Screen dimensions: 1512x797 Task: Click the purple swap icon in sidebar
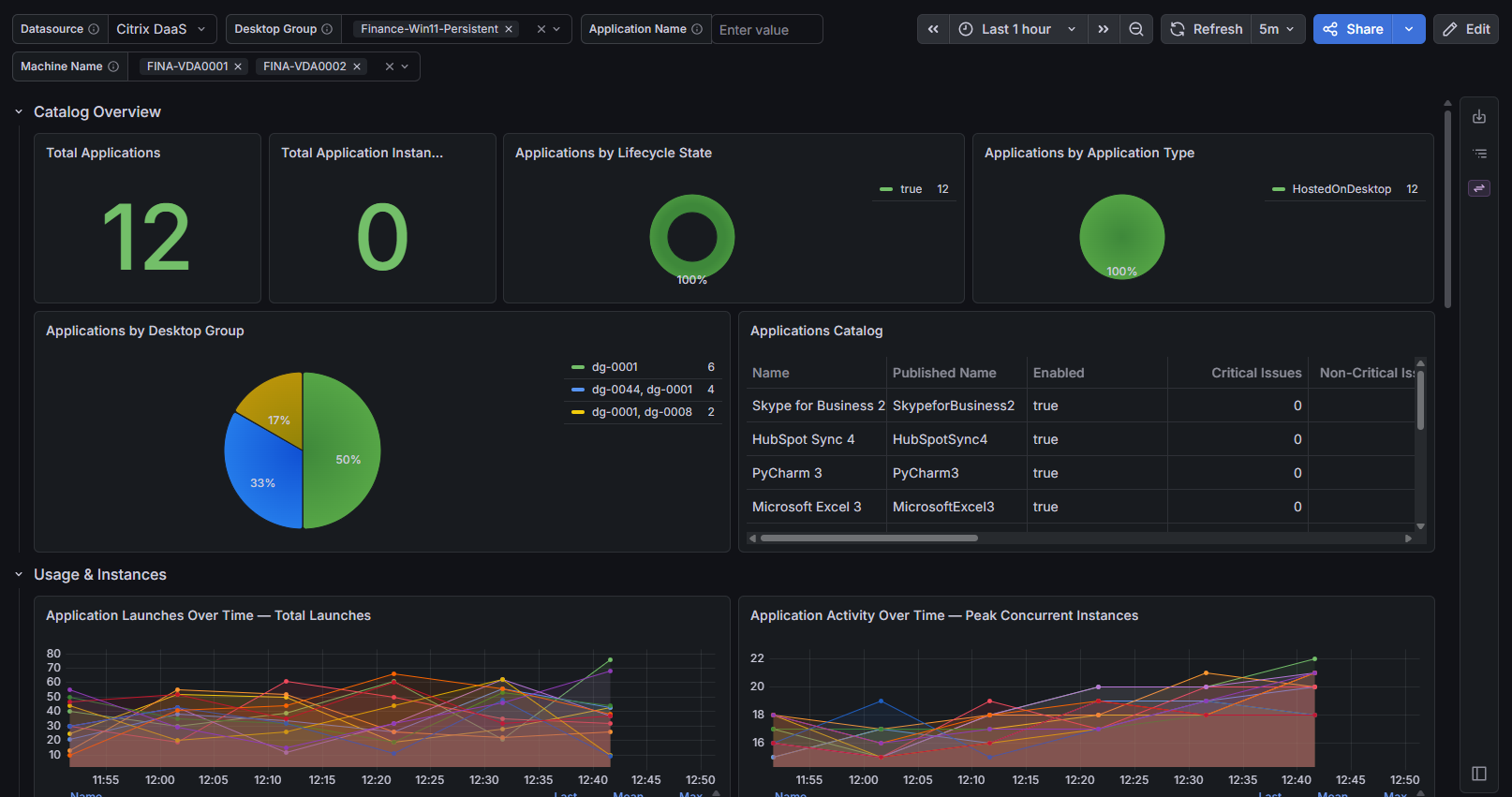pos(1479,188)
